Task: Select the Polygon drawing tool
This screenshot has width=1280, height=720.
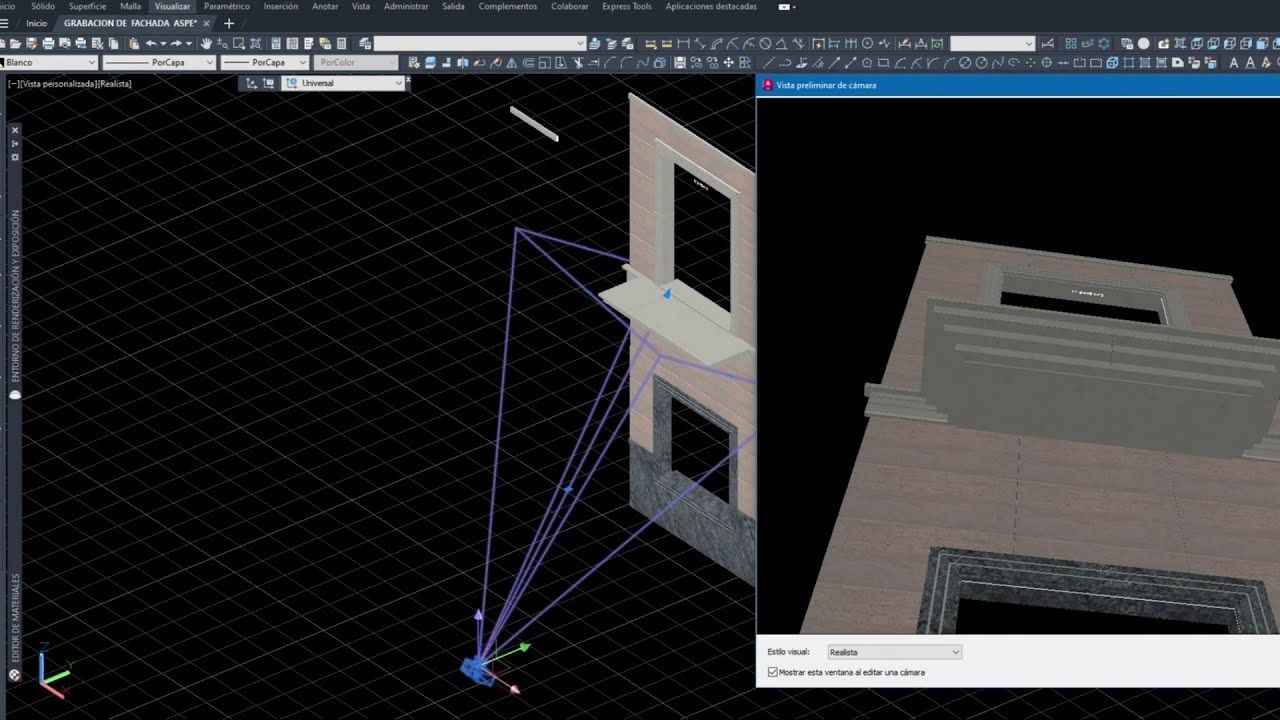Action: [867, 63]
